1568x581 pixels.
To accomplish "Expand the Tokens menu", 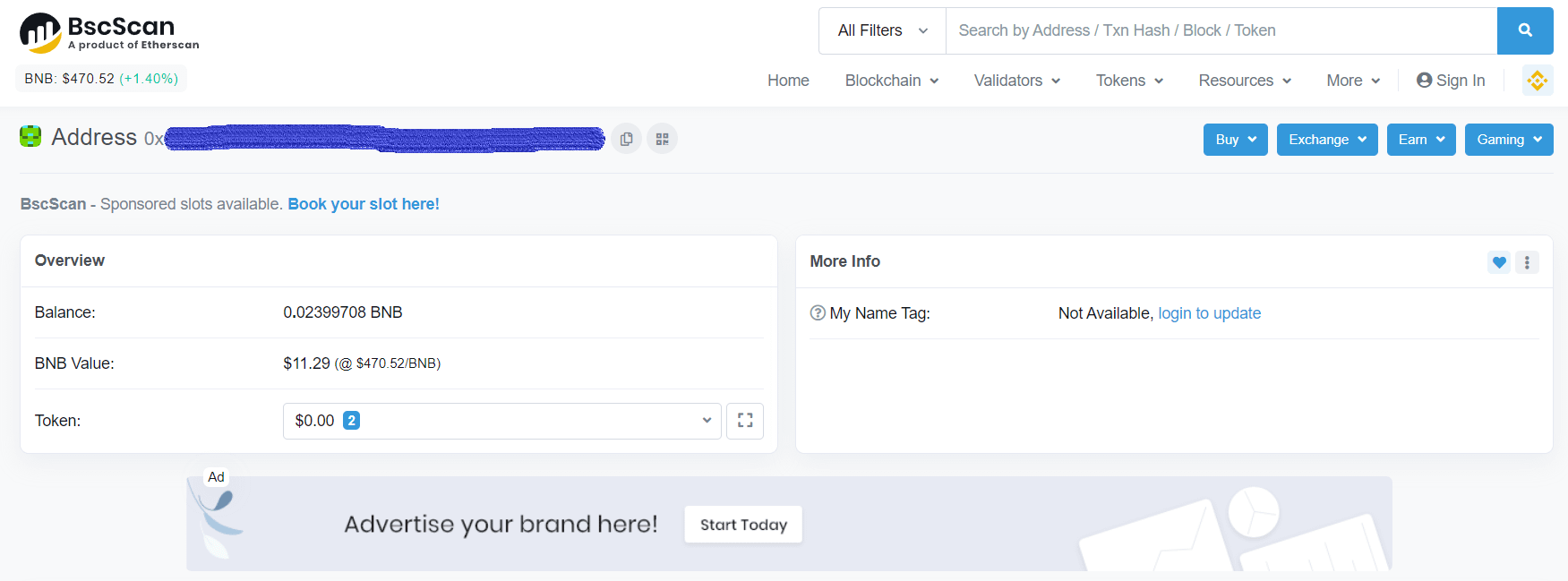I will pyautogui.click(x=1130, y=81).
